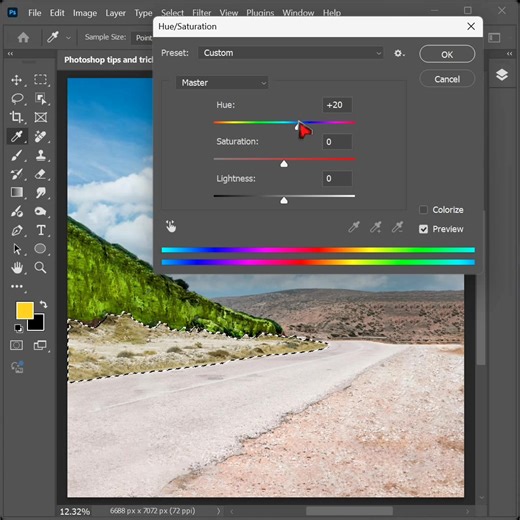Select the Smudge tool

pyautogui.click(x=41, y=193)
